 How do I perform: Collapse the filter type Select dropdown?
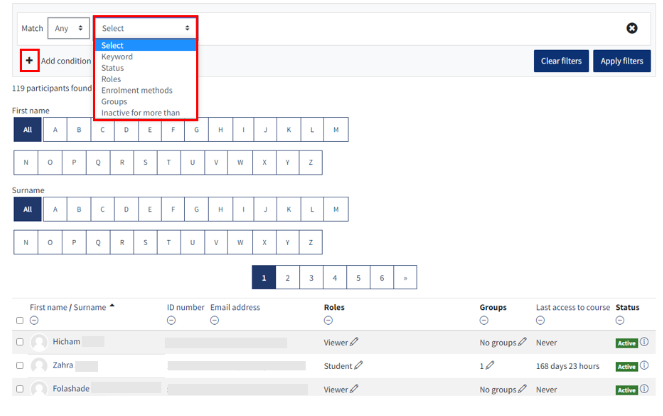[145, 28]
